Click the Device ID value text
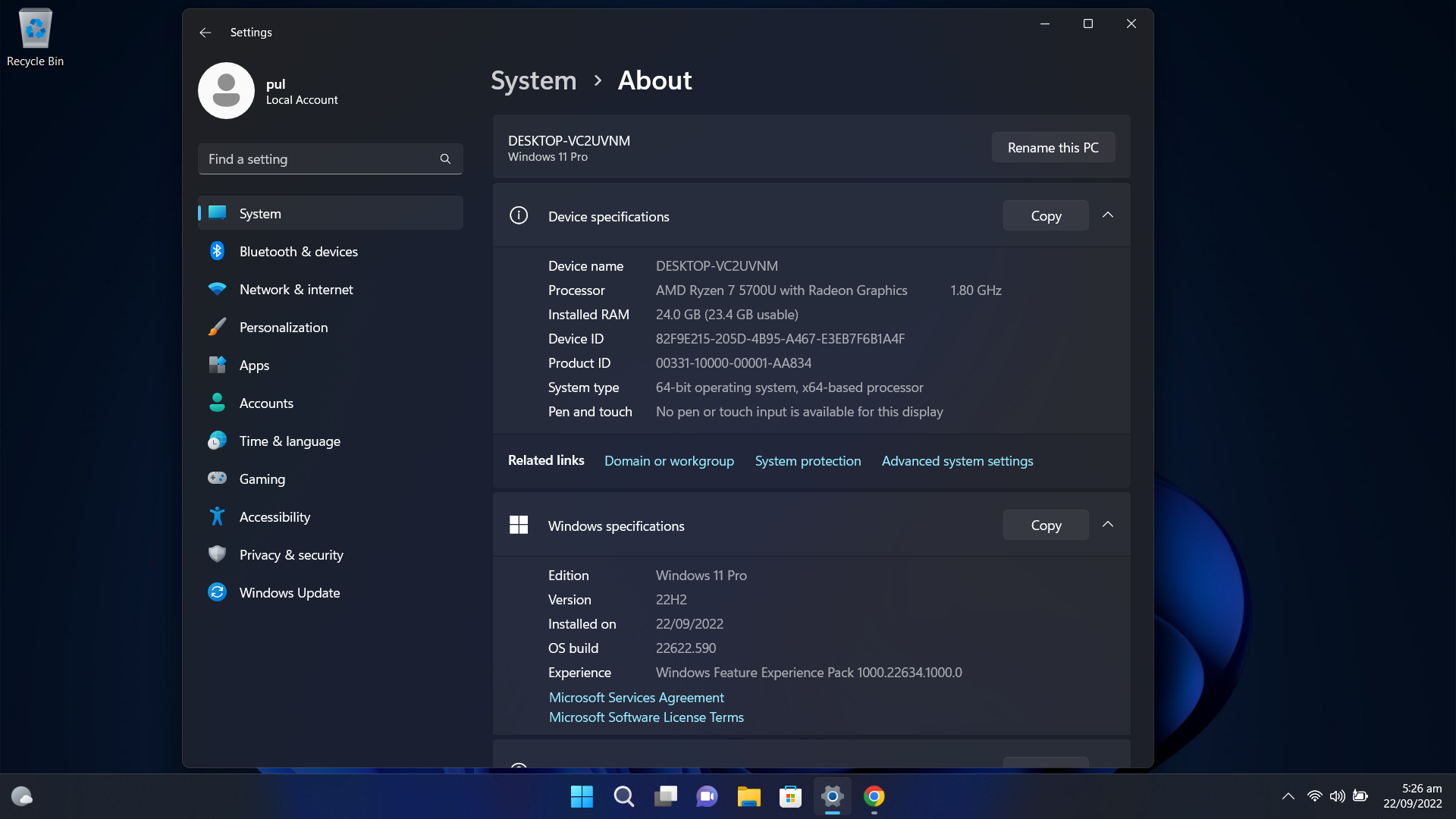The height and width of the screenshot is (819, 1456). (780, 339)
